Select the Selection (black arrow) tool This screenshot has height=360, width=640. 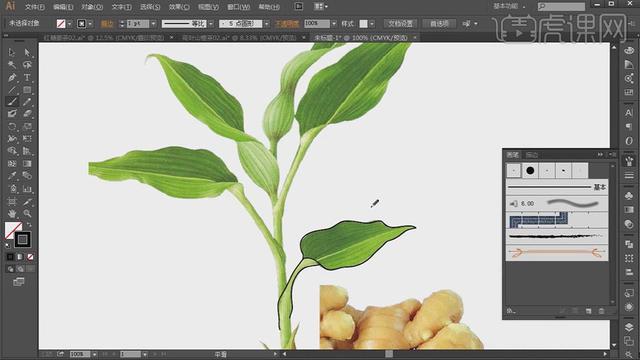click(x=12, y=52)
